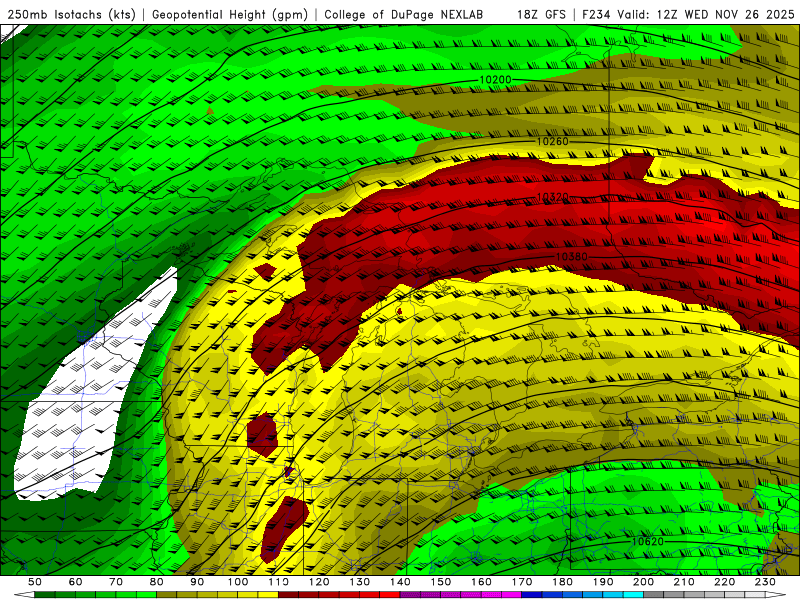Click the 'Valid: 12Z WED NOV 26 2025' text

click(706, 15)
